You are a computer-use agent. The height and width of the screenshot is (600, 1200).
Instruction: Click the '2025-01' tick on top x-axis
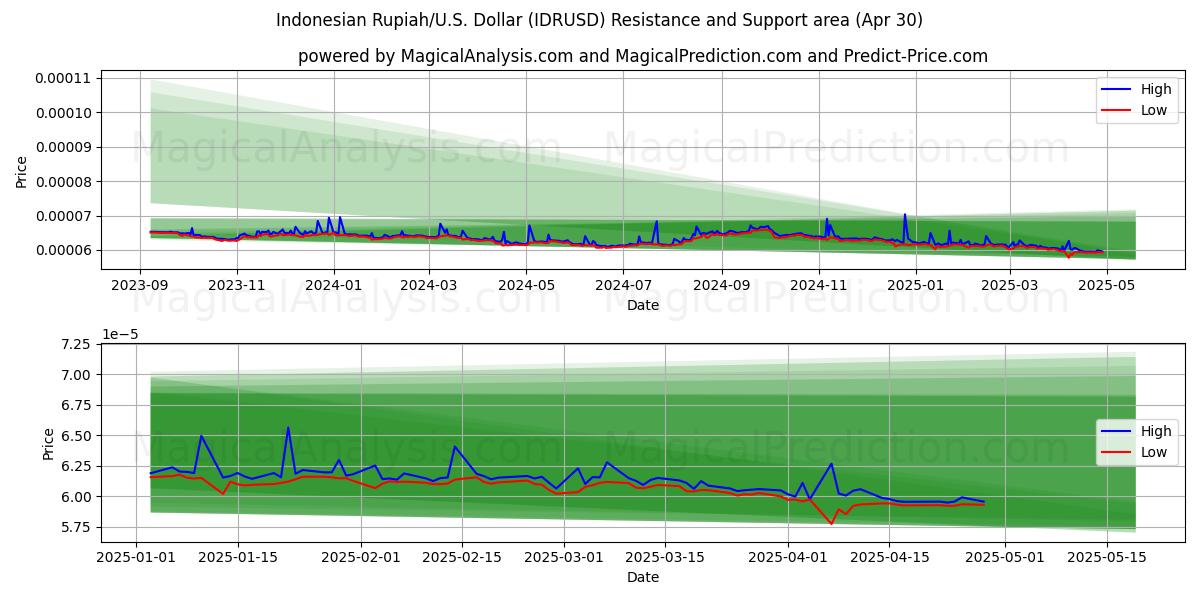tap(916, 285)
